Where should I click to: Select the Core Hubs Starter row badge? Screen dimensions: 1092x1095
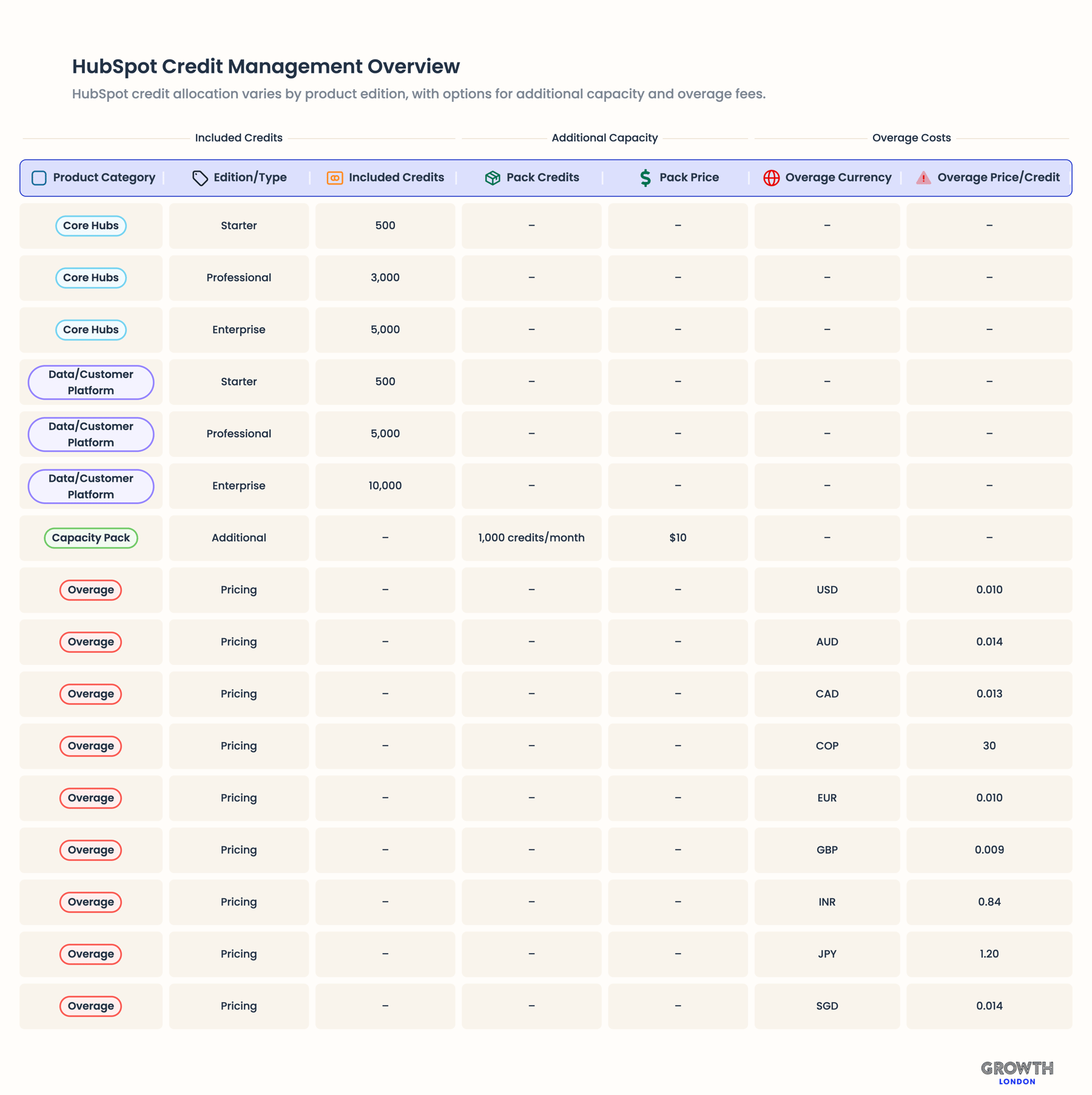pyautogui.click(x=90, y=225)
